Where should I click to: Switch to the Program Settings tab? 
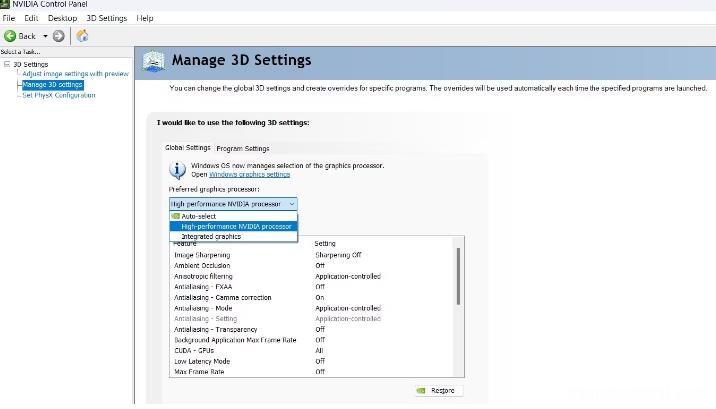[x=243, y=148]
